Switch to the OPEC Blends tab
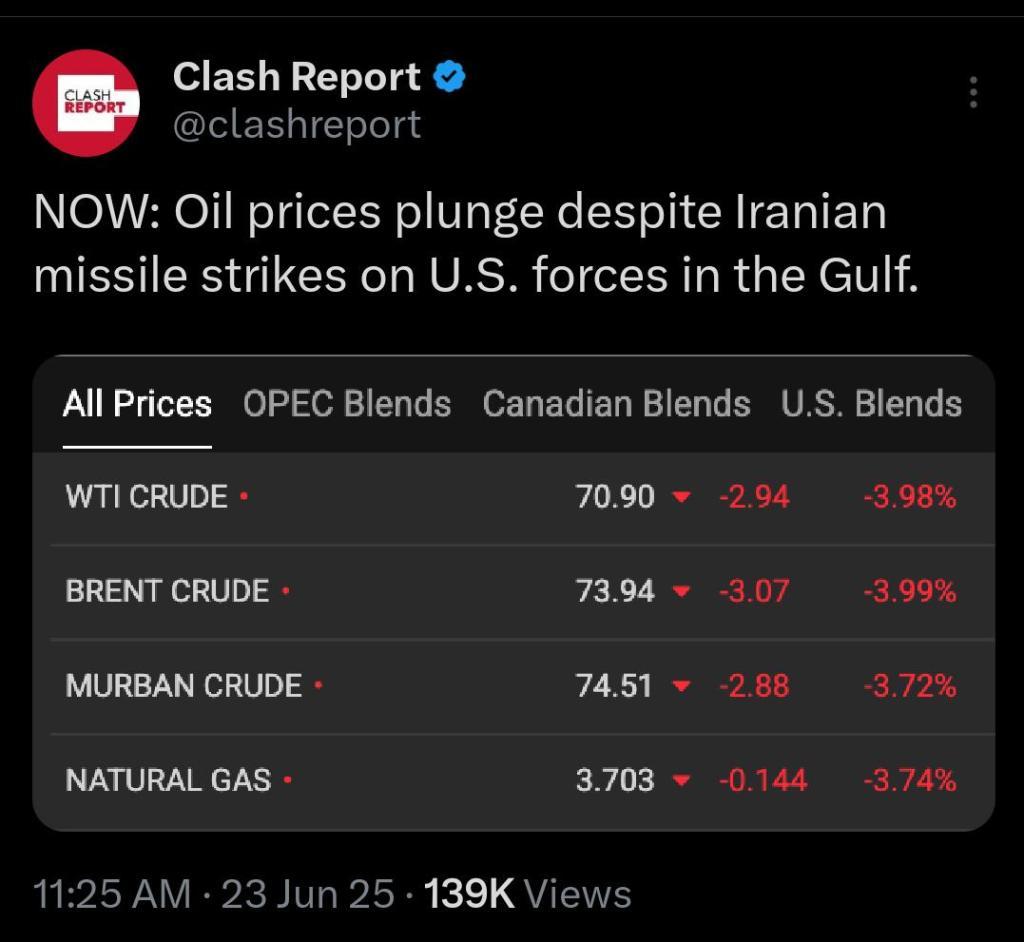Screen dimensions: 1024x942 tap(347, 404)
